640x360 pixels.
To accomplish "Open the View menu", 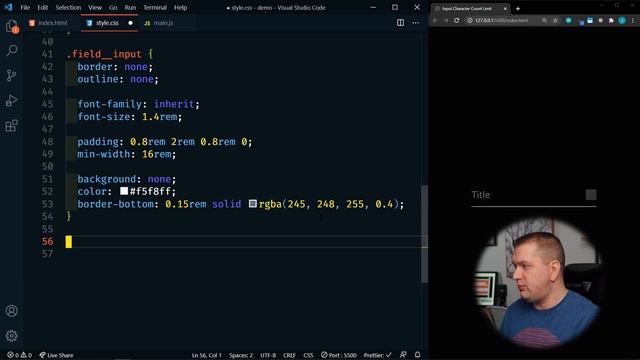I will 95,7.
